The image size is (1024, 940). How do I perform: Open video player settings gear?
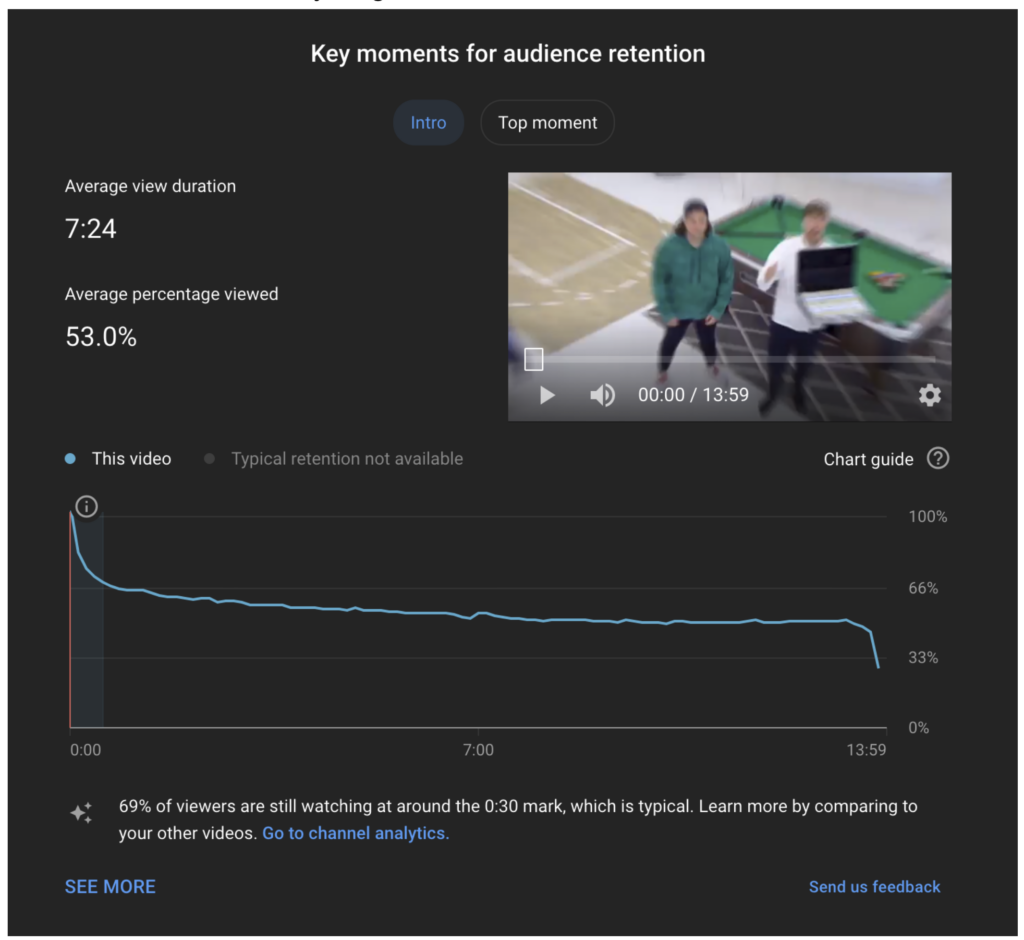(x=929, y=395)
